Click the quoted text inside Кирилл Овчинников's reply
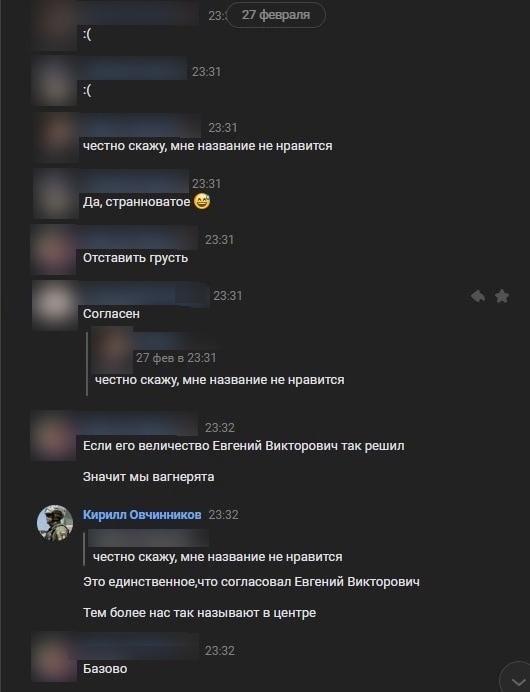The width and height of the screenshot is (530, 692). (217, 557)
